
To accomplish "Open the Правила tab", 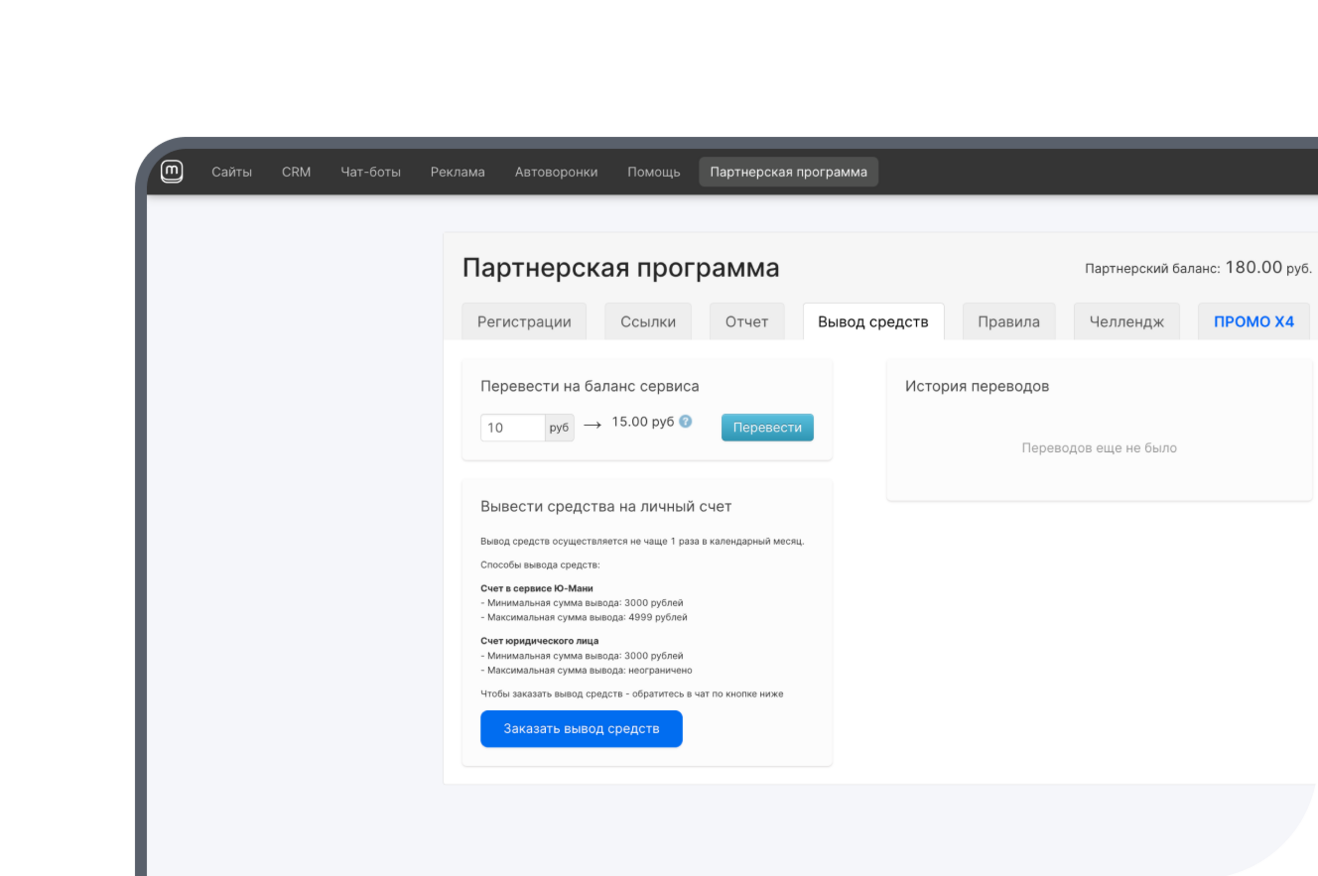I will coord(1009,322).
